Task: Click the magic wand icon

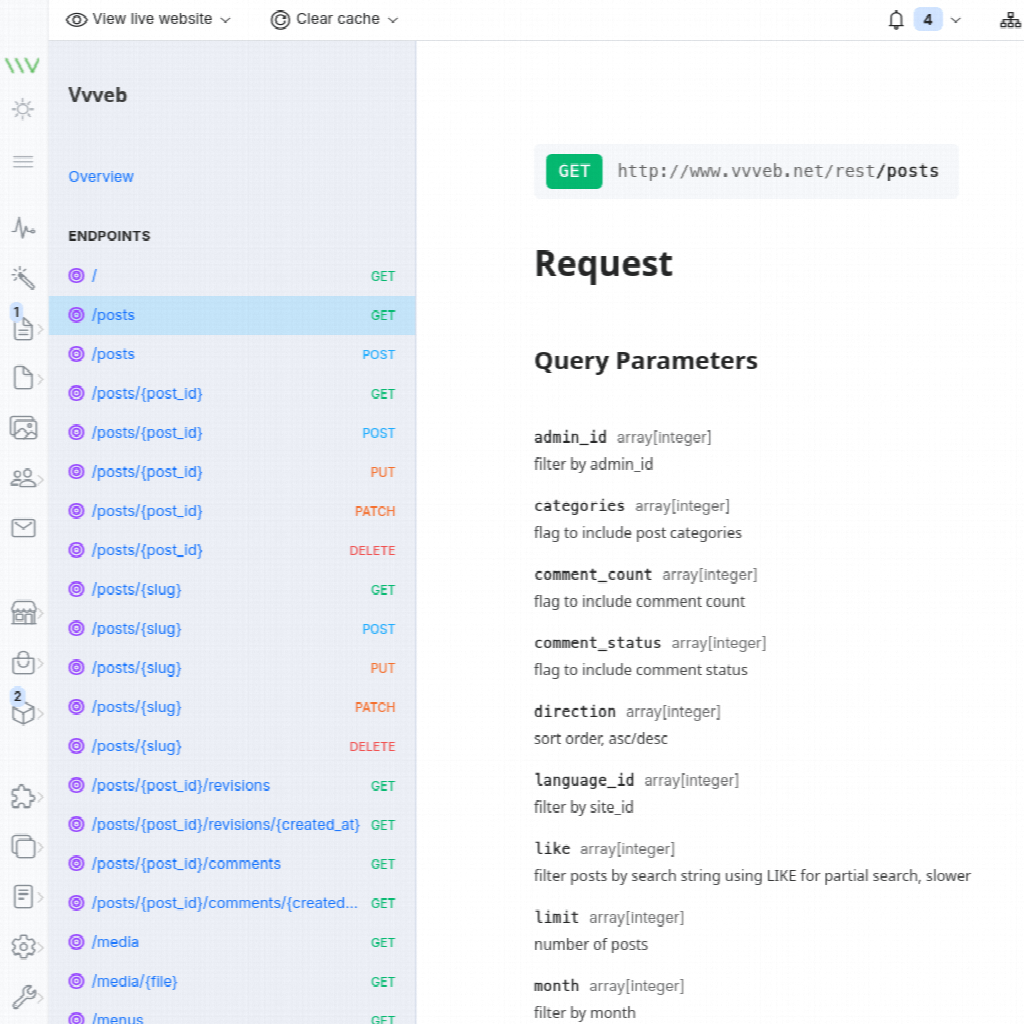Action: coord(23,277)
